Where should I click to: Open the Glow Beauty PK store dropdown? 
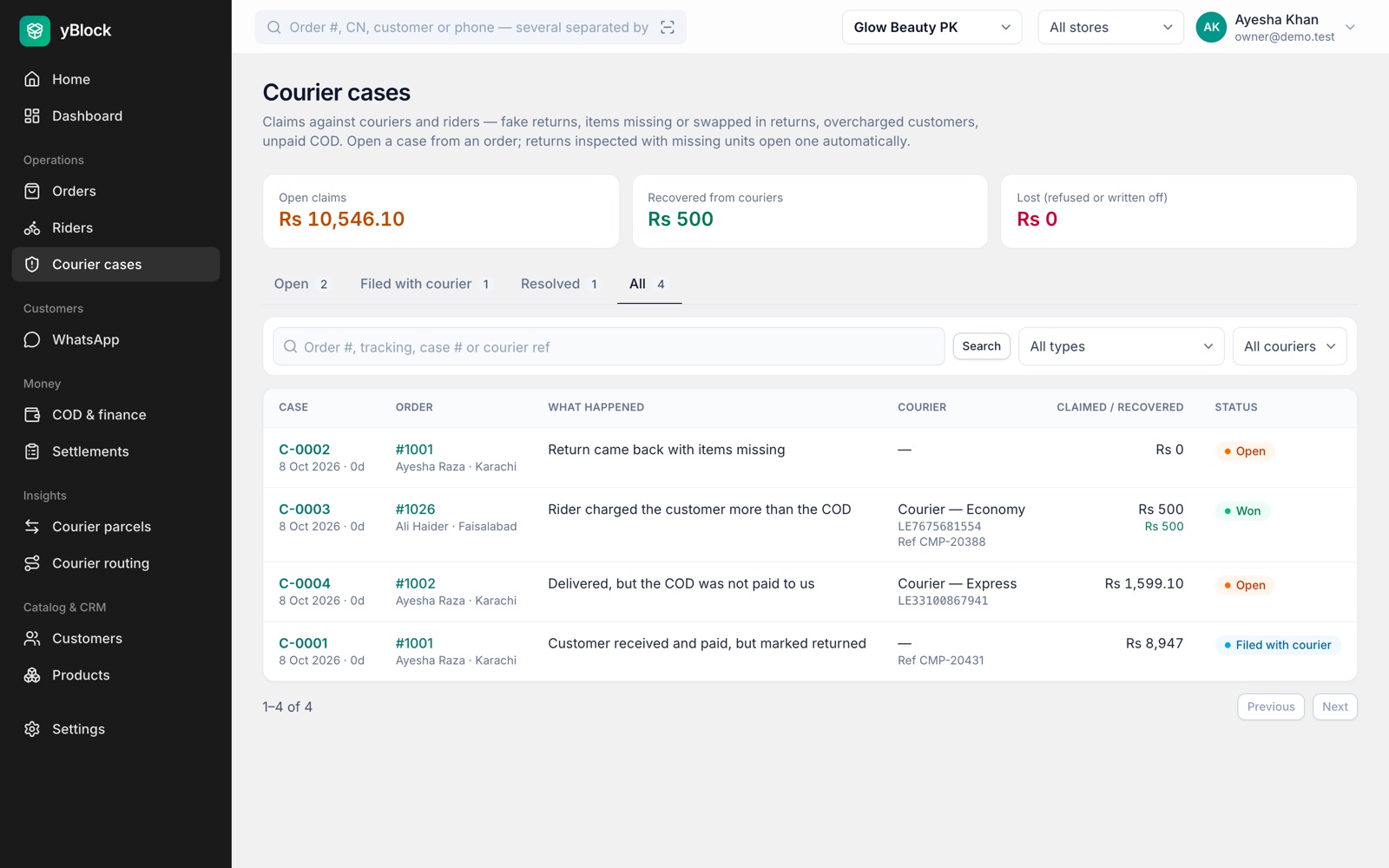click(931, 27)
